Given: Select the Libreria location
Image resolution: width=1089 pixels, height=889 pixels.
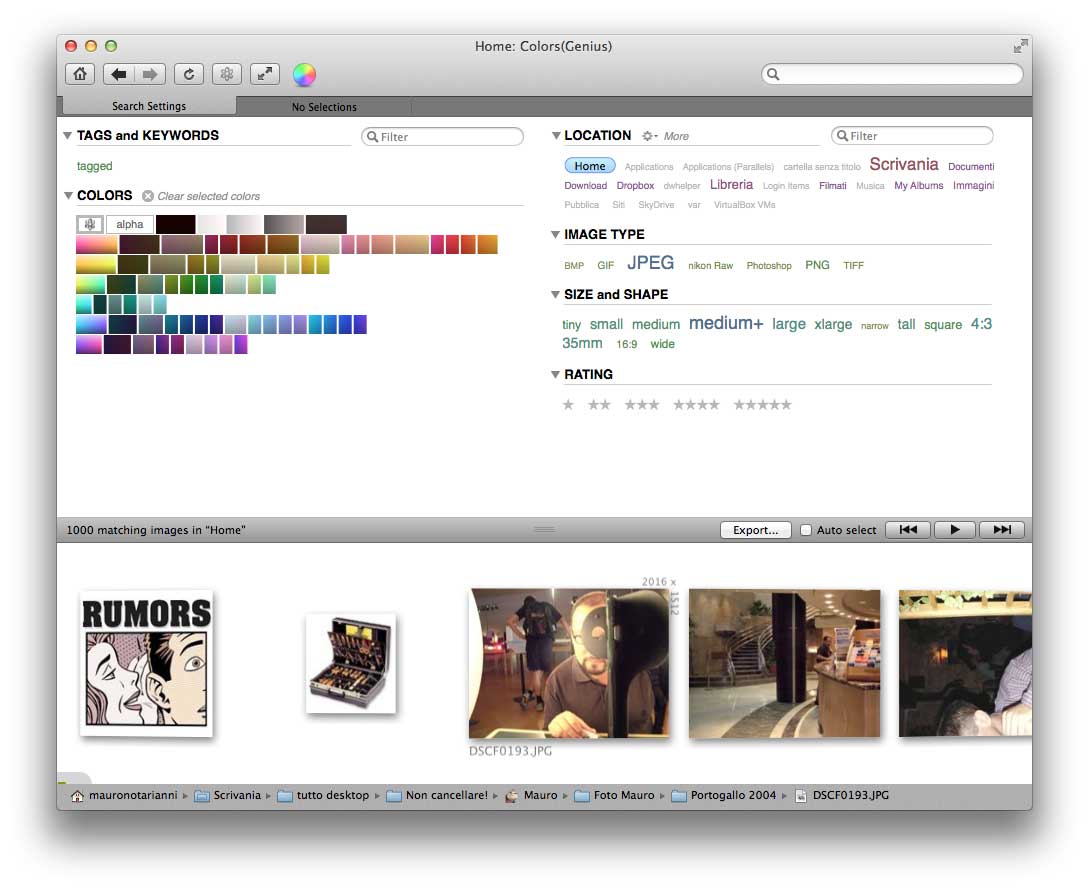Looking at the screenshot, I should point(731,185).
